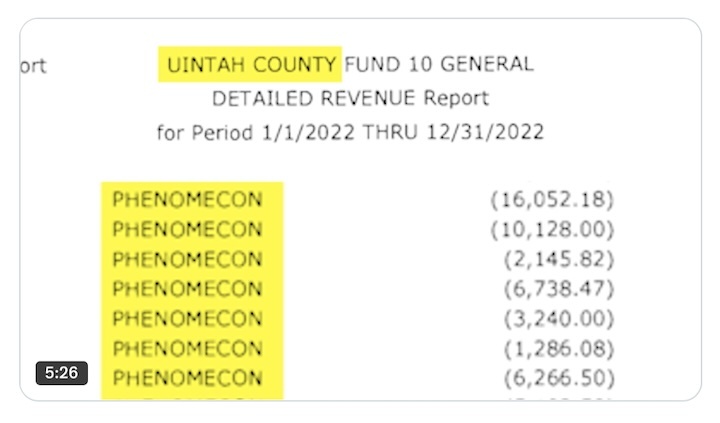
Task: Click the cut-off "ort" text at left
Action: coord(33,66)
